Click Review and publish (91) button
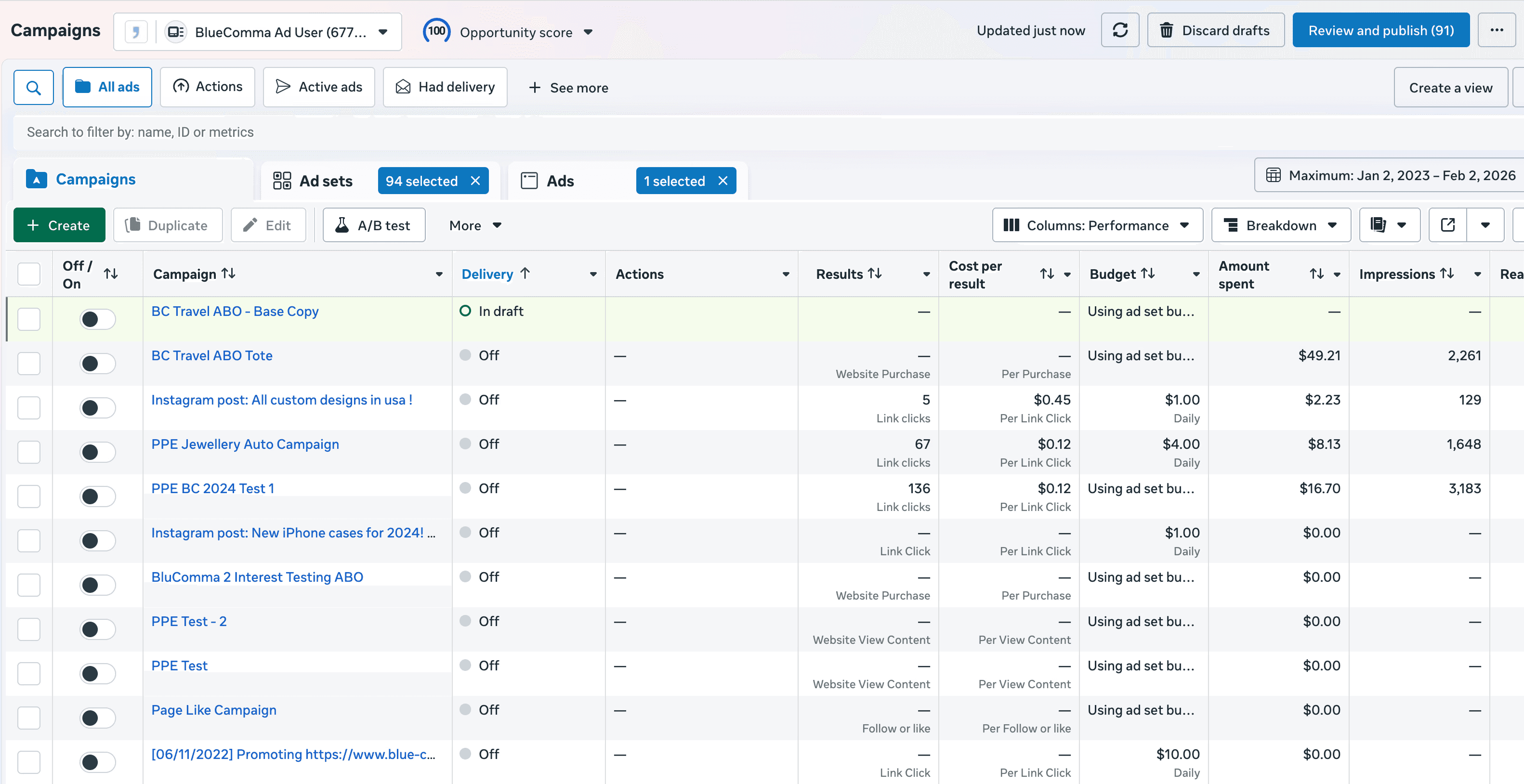Viewport: 1524px width, 784px height. click(1380, 30)
